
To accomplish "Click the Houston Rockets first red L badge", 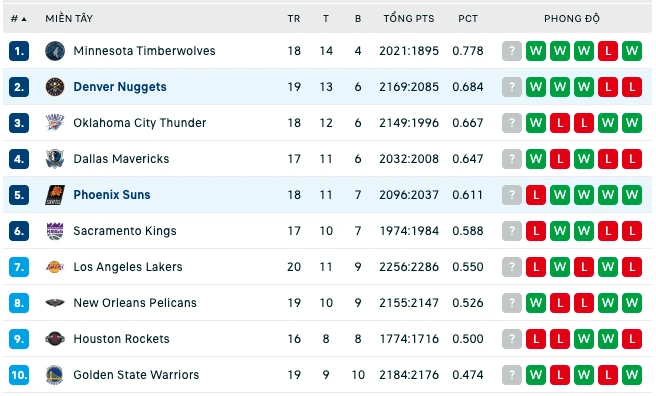I will [536, 339].
